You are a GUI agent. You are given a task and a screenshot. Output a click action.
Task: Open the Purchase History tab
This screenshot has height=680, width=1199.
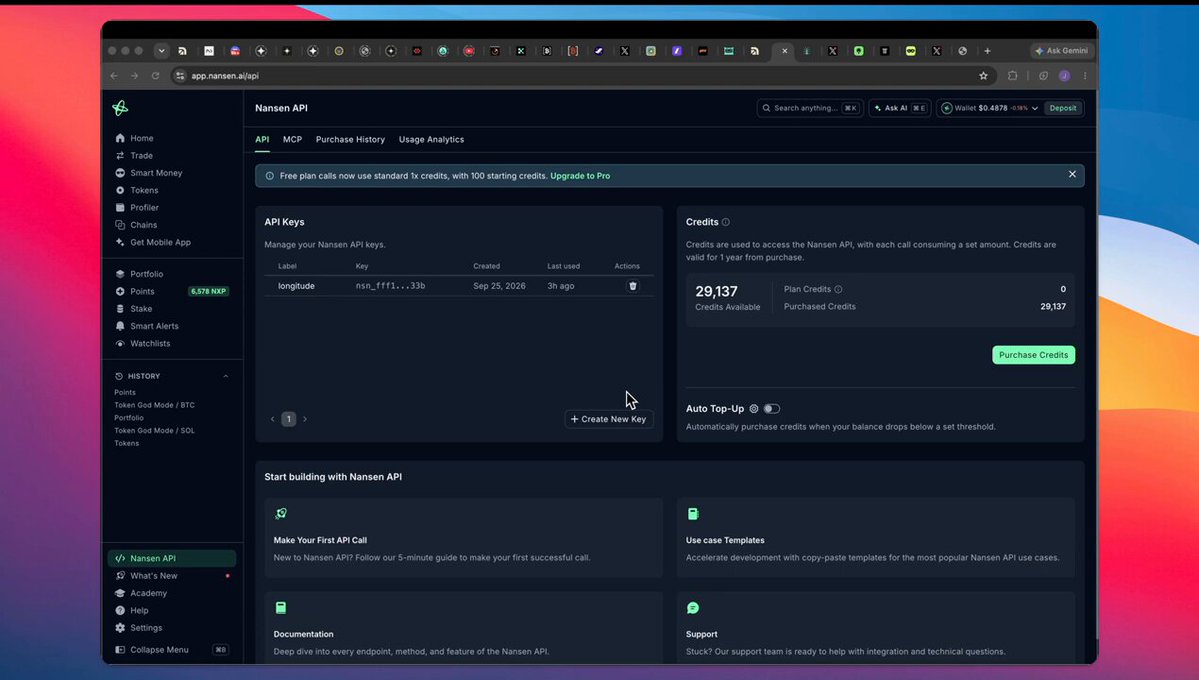click(350, 139)
